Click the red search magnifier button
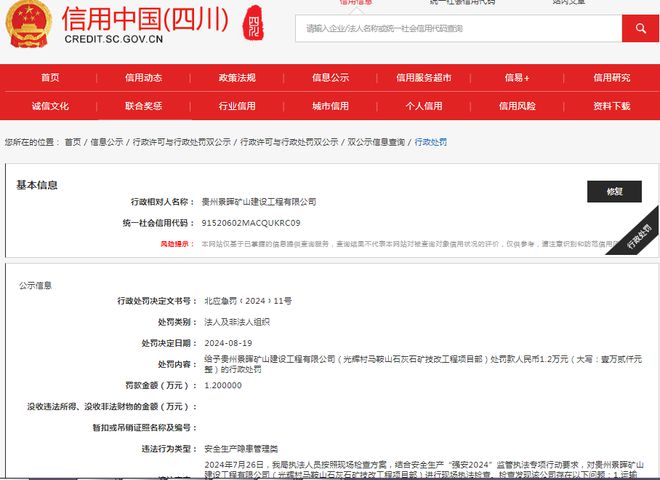660x480 pixels. pos(640,29)
